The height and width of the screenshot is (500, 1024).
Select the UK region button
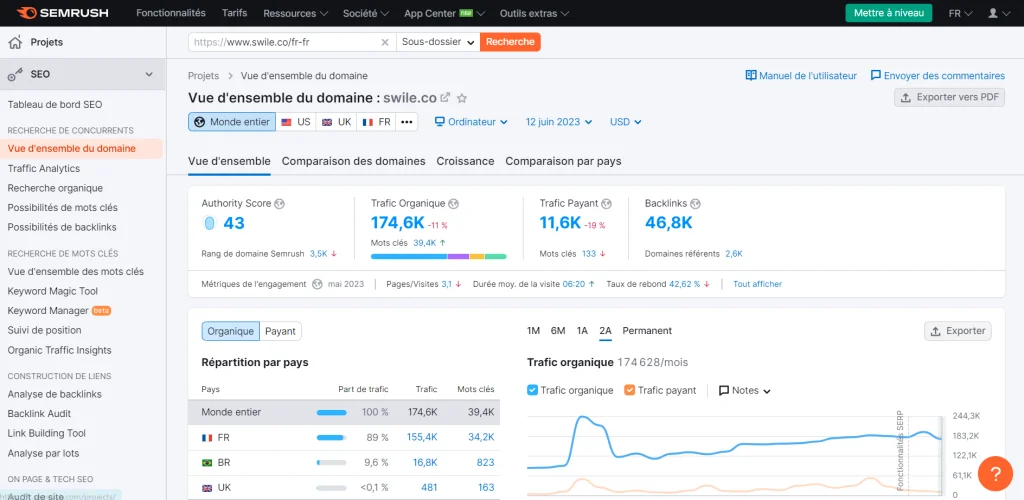click(x=336, y=122)
